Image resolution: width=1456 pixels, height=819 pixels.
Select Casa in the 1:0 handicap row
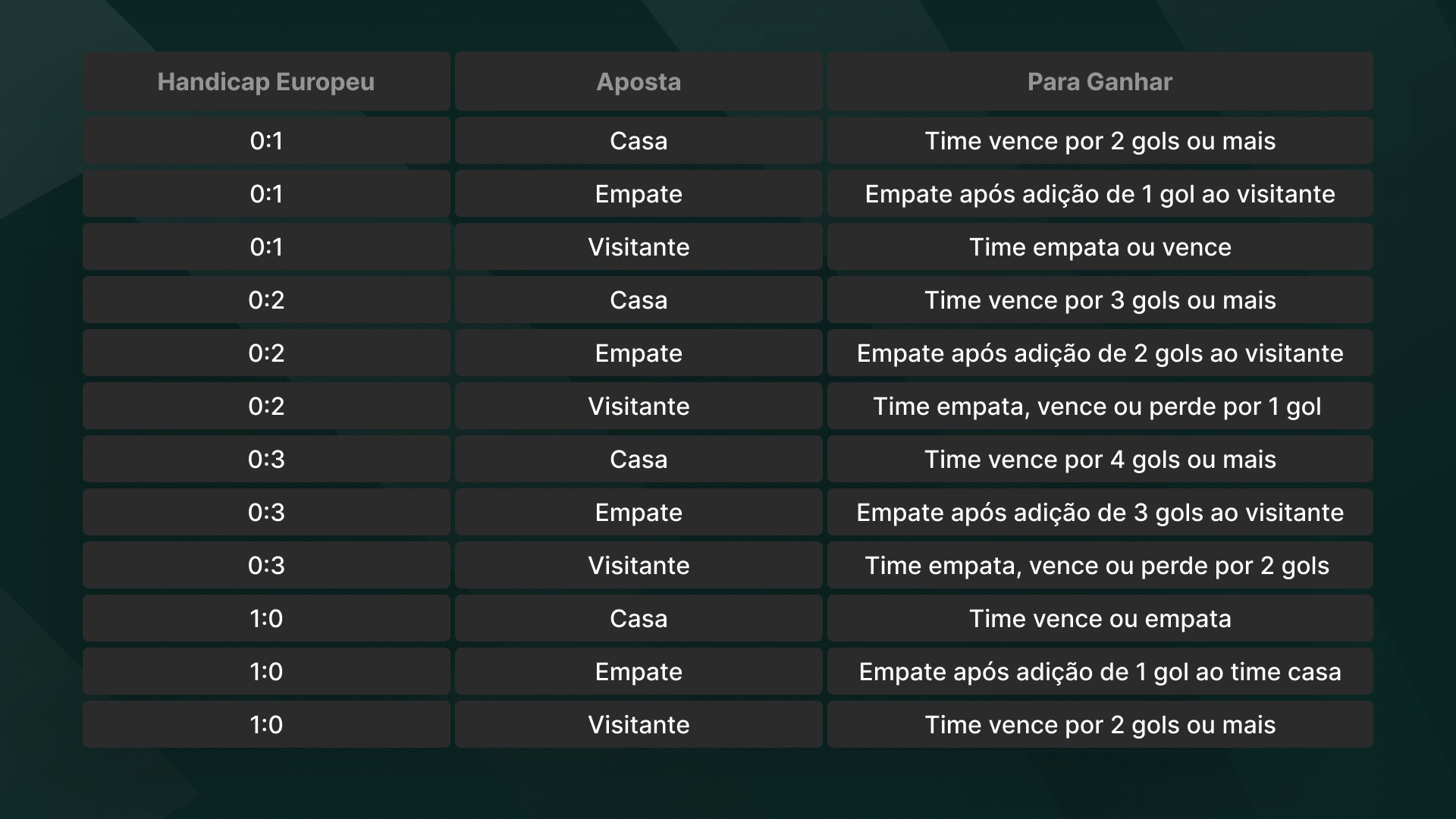point(639,619)
